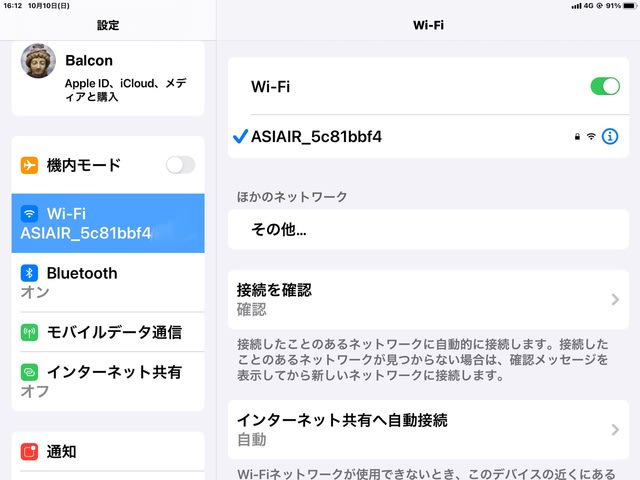
Task: Tap the lock icon beside ASIAIR network
Action: point(577,136)
